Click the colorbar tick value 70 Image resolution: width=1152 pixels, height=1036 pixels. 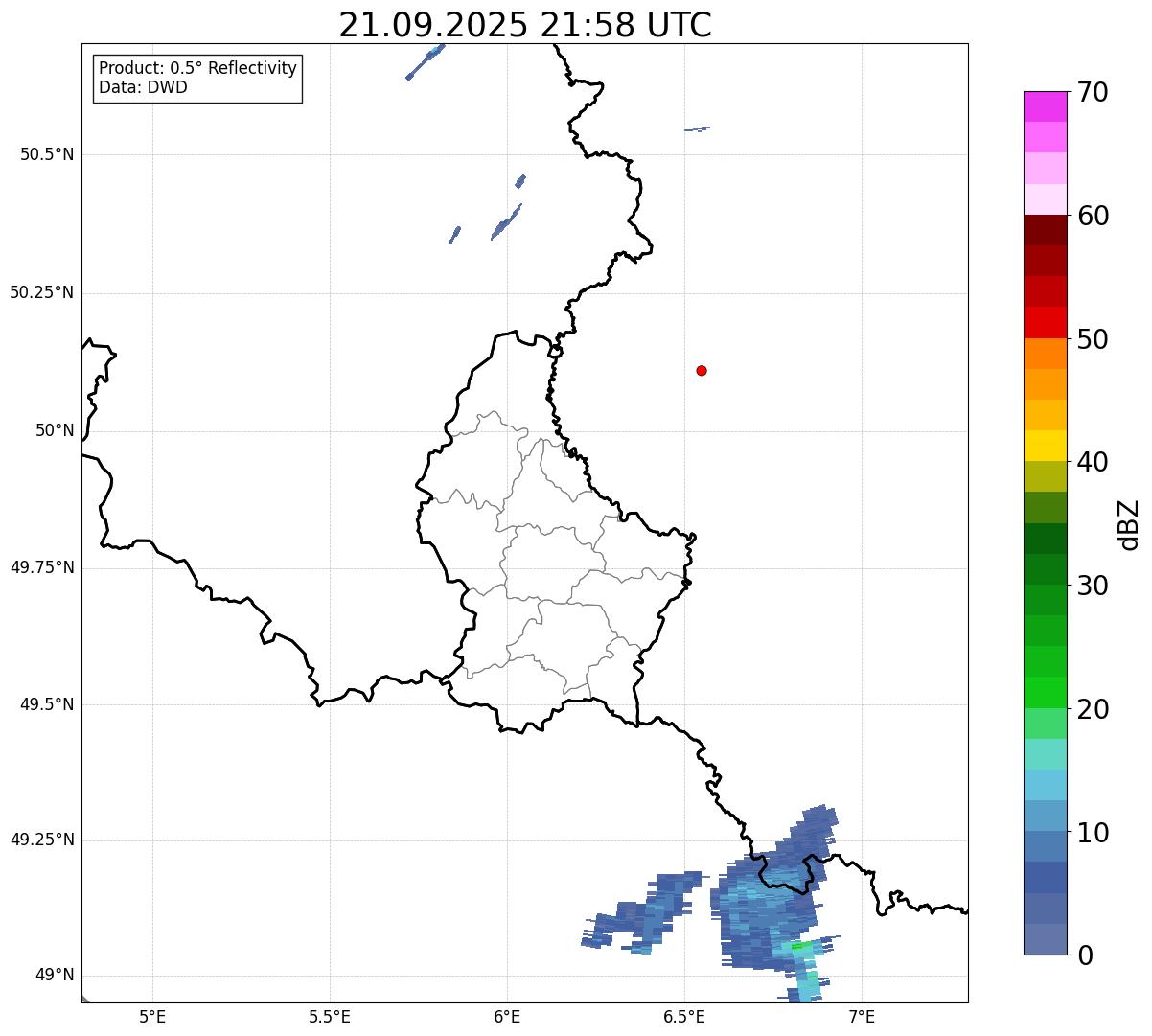(x=1094, y=92)
